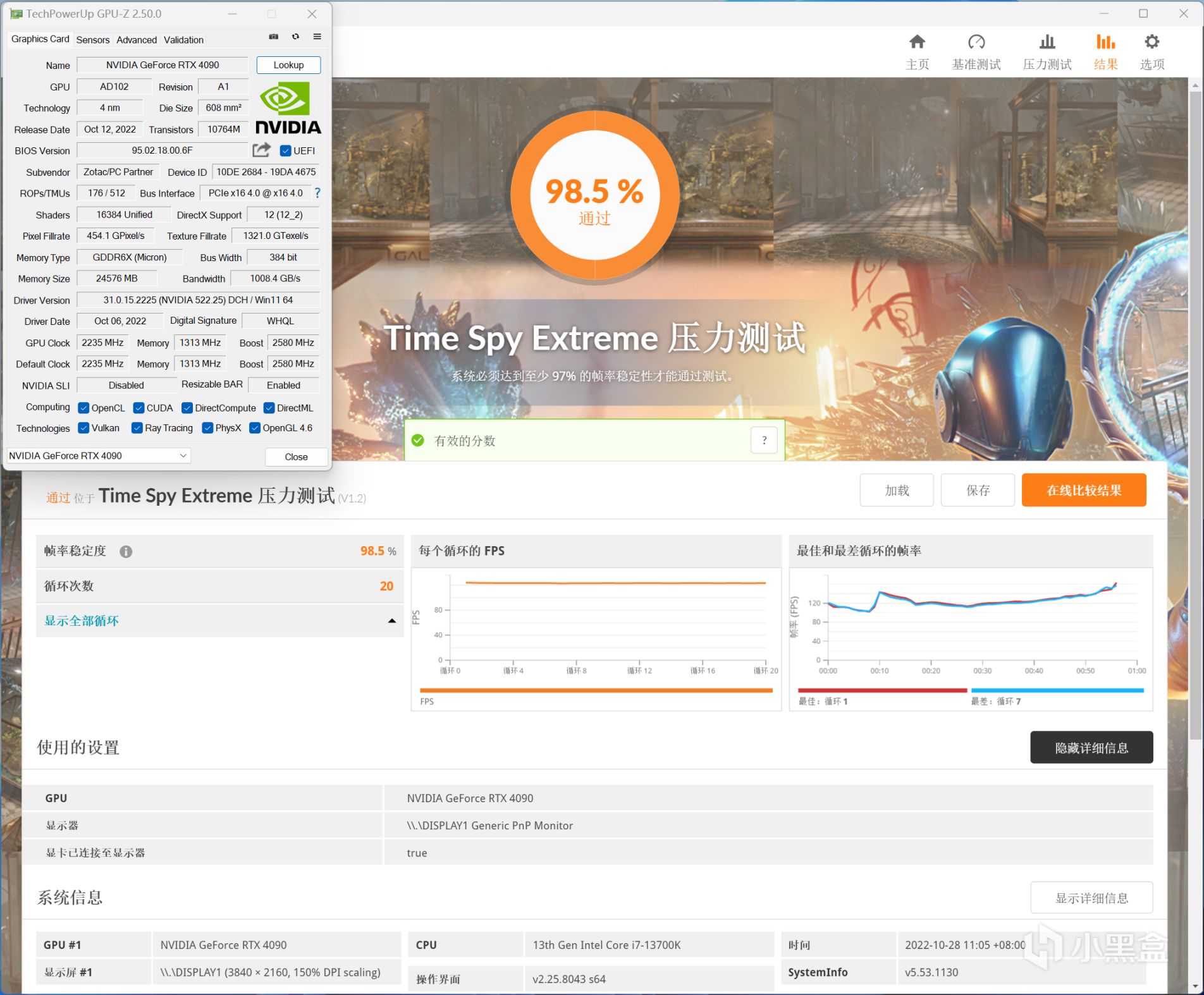Click the NVIDIA logo in GPU-Z

[x=288, y=108]
